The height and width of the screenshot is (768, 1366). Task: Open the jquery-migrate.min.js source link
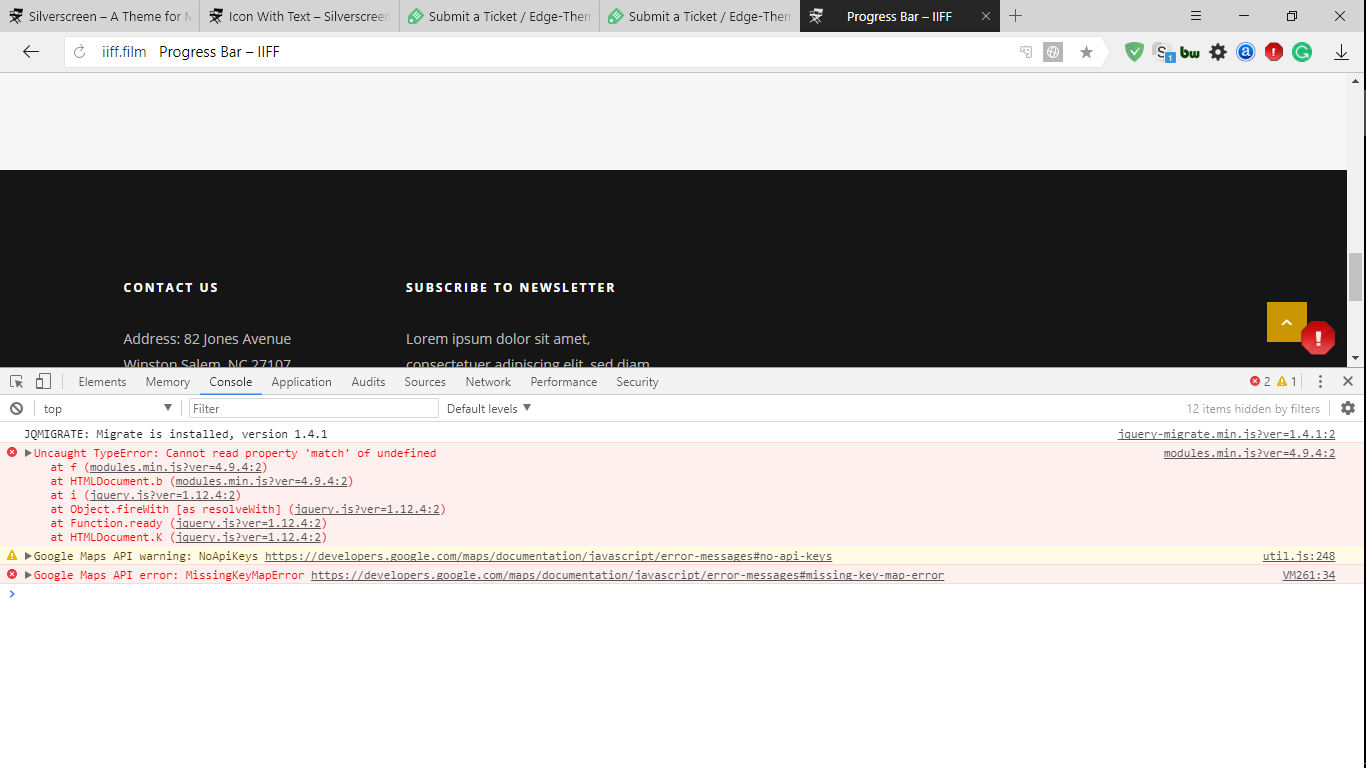click(1225, 434)
